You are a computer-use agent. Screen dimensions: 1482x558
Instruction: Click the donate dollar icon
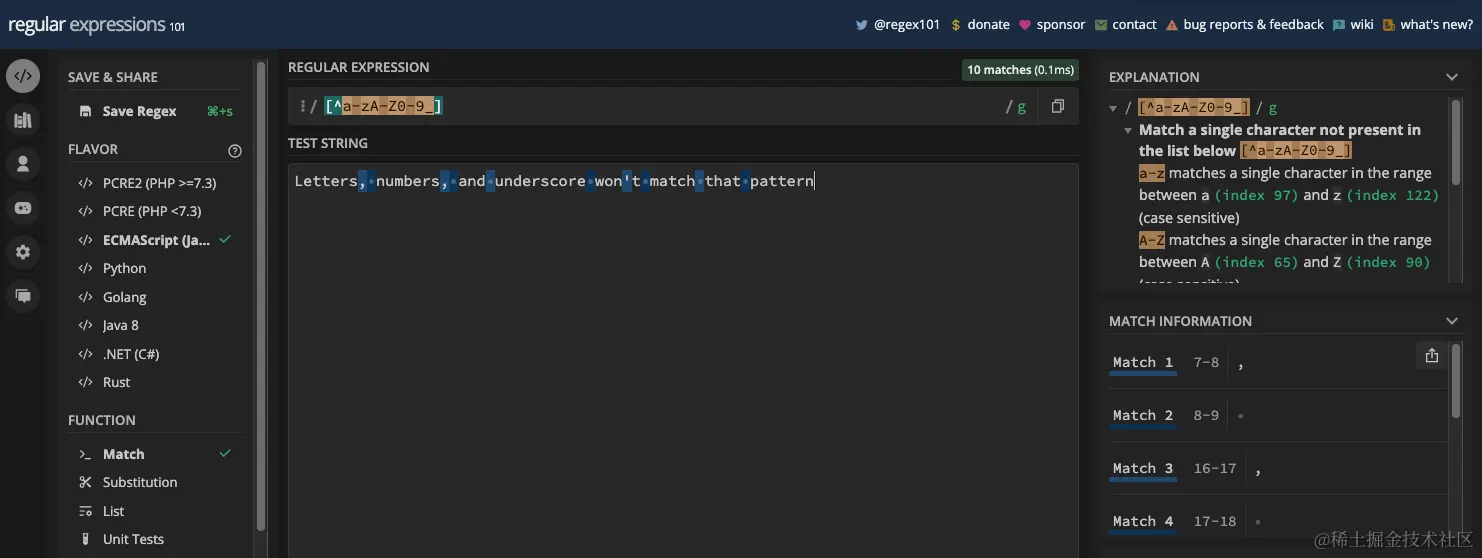click(956, 25)
